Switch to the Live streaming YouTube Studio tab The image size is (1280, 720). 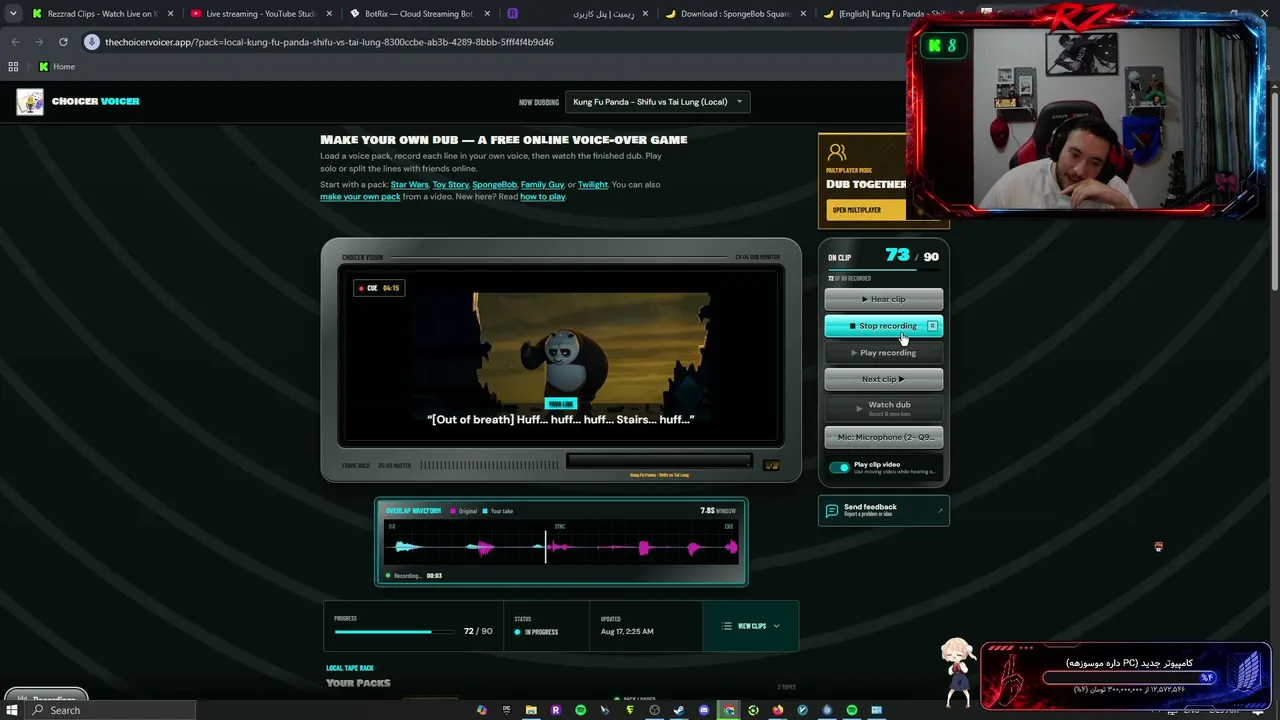click(261, 14)
